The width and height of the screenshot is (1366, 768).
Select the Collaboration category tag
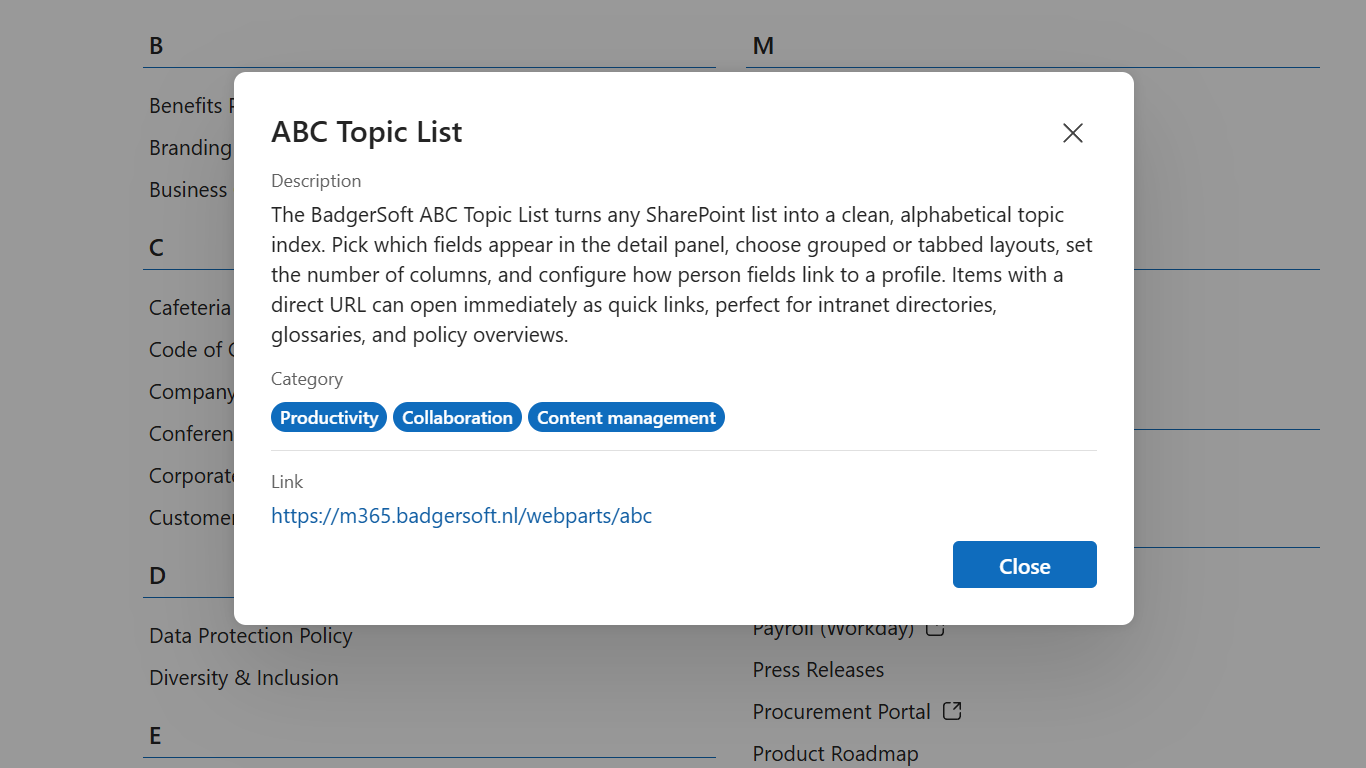point(457,417)
